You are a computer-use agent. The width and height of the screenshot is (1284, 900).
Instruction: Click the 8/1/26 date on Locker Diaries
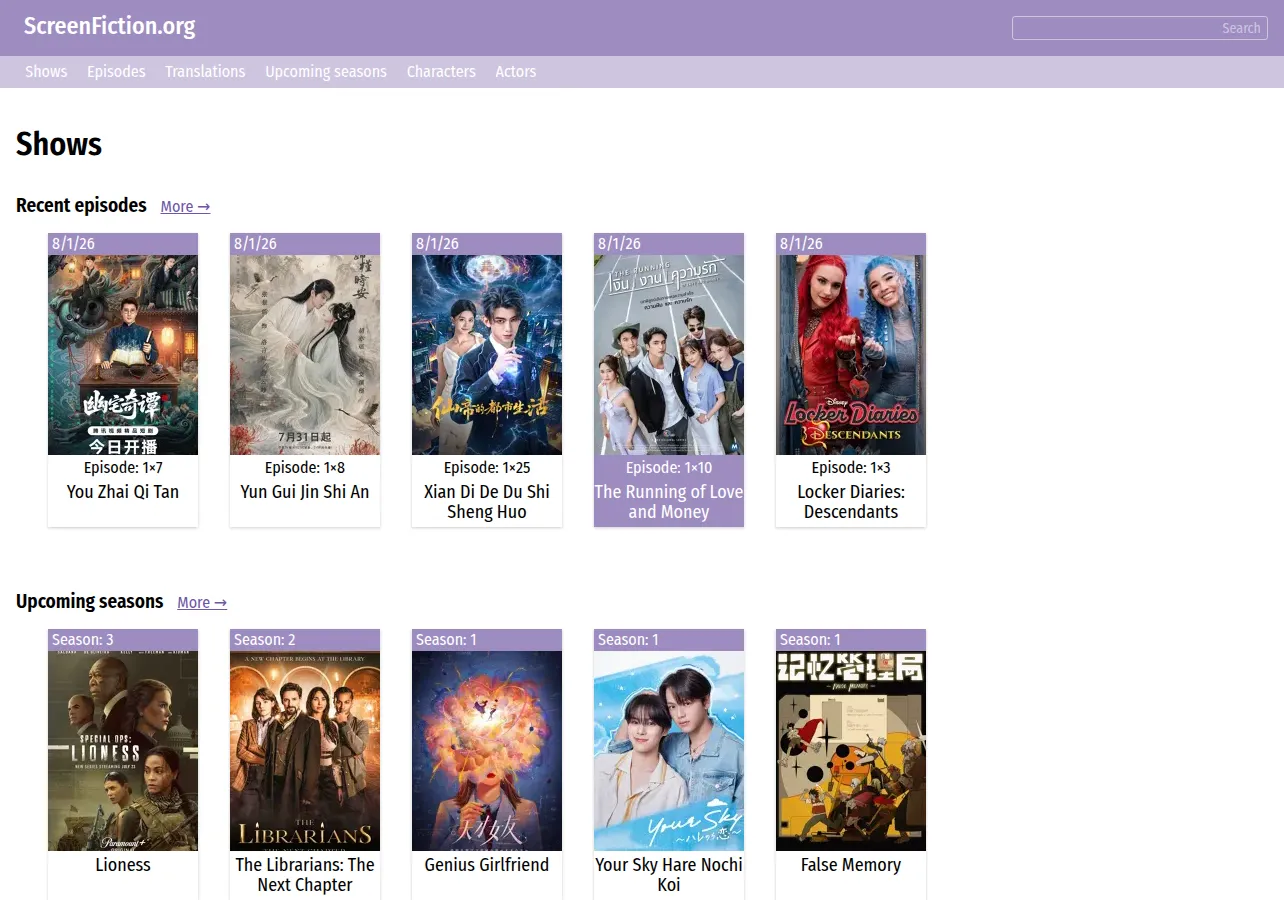pyautogui.click(x=802, y=244)
